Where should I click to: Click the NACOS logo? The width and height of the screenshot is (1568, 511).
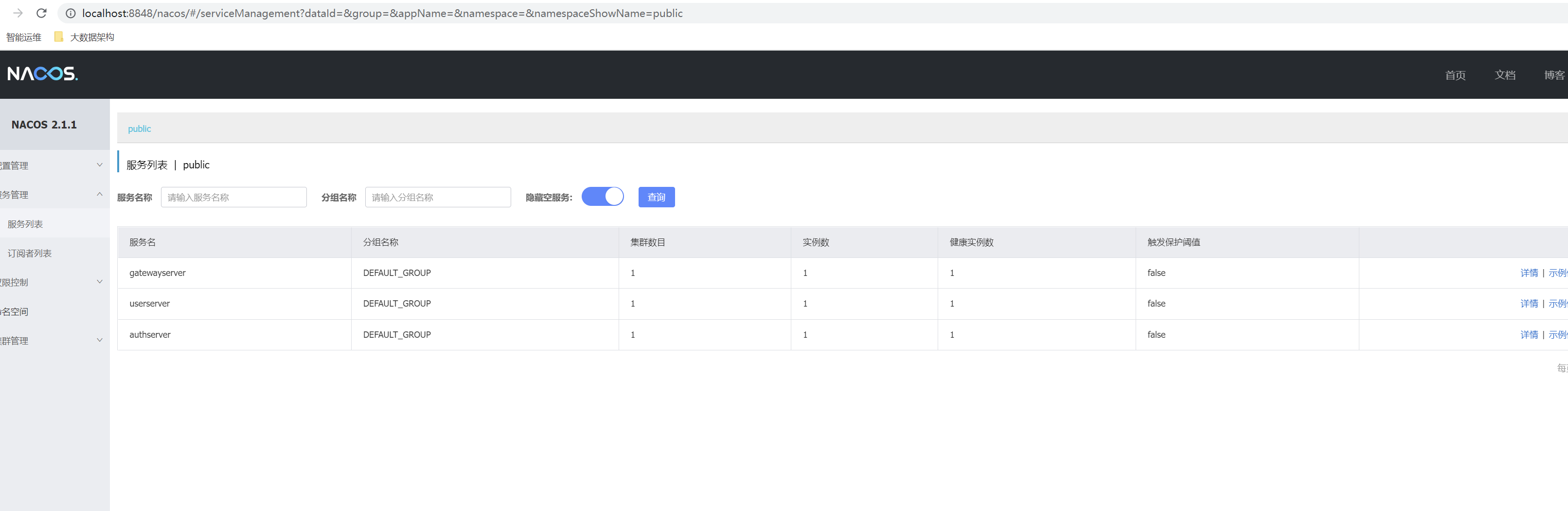[x=43, y=73]
